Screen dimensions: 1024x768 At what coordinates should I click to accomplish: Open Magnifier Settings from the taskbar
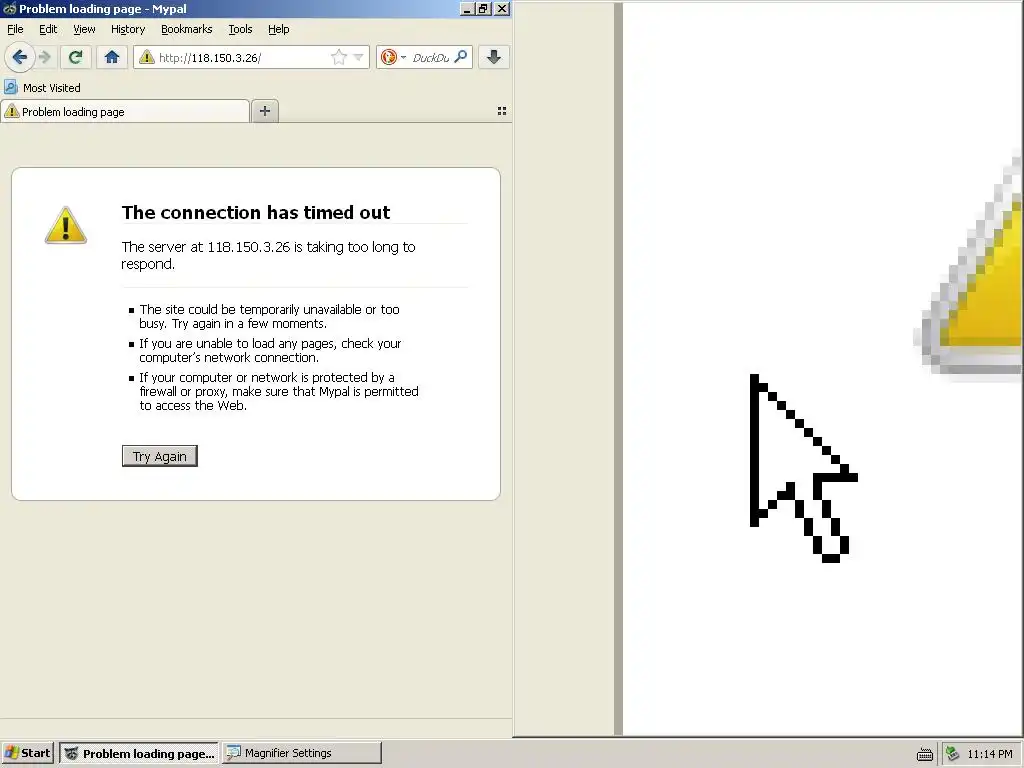click(301, 753)
